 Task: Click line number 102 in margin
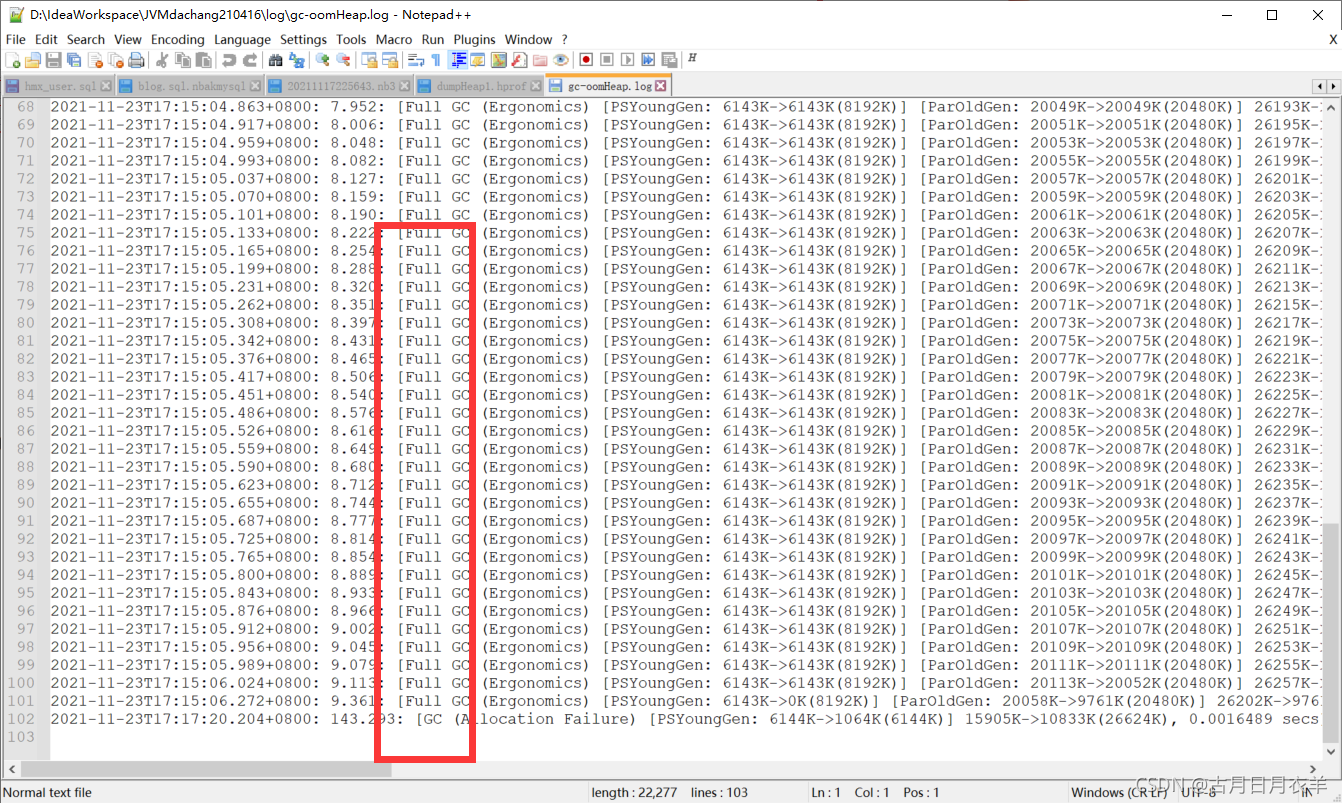click(23, 719)
